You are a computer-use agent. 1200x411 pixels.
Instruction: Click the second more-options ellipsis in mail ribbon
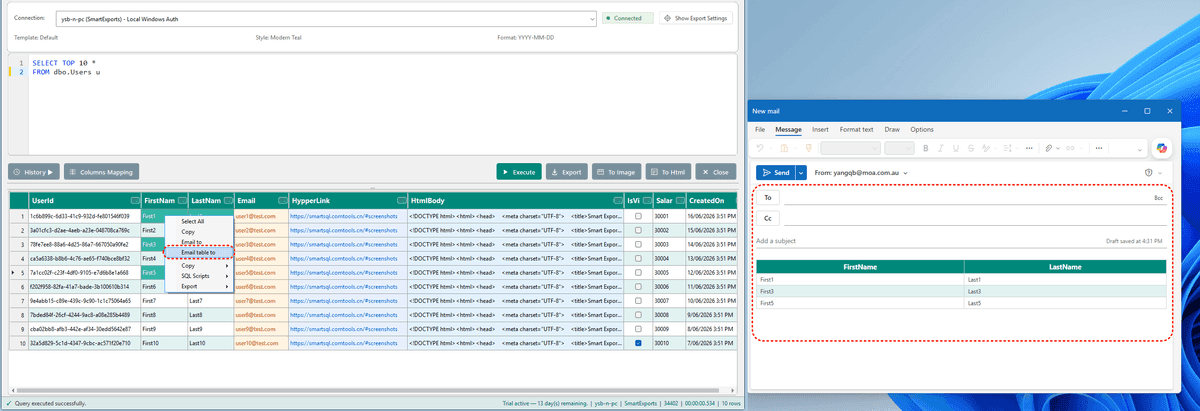click(1099, 148)
